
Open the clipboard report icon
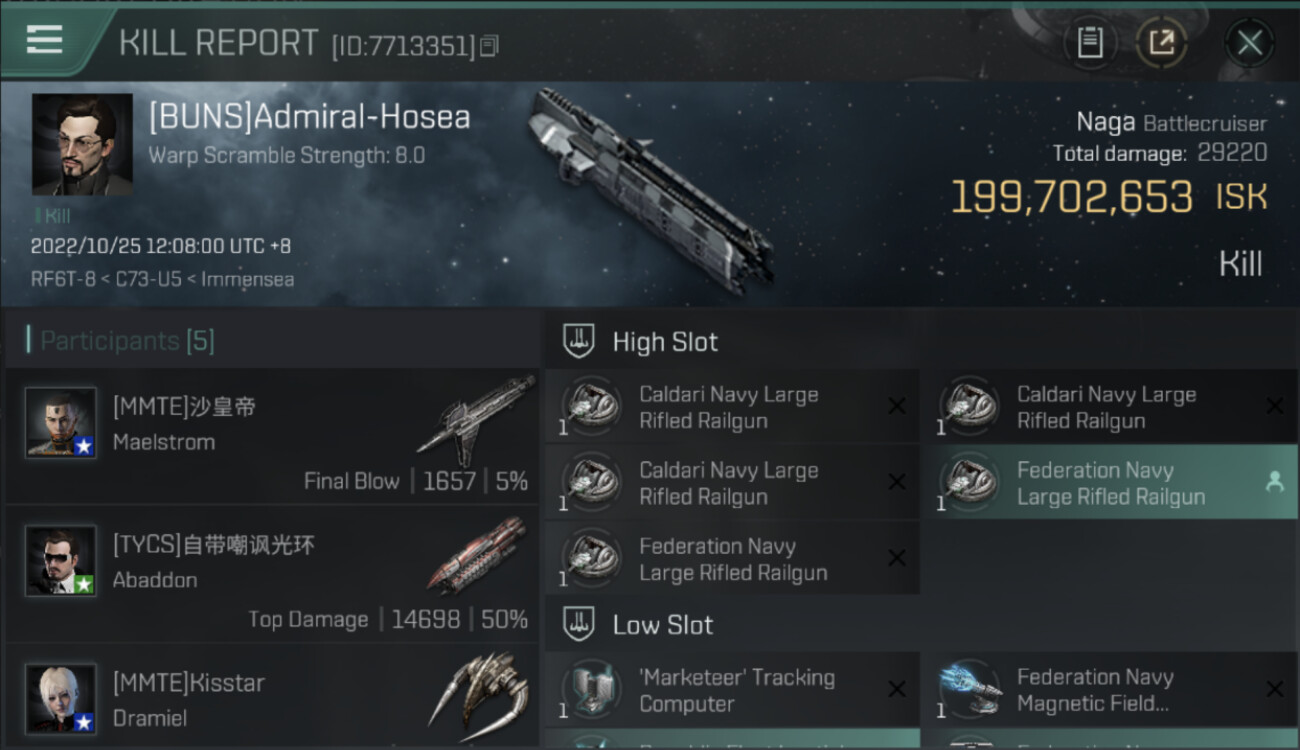(x=1090, y=43)
